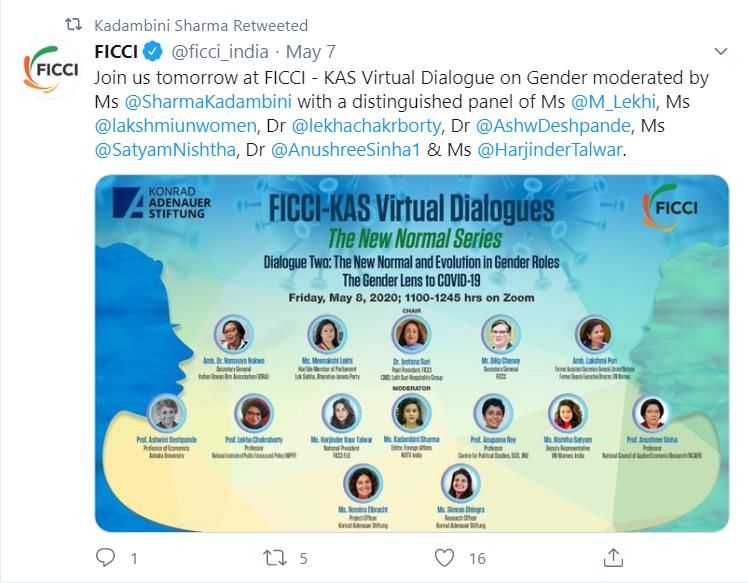This screenshot has width=748, height=583.
Task: Open Kadambini Sharma Retweeted link
Action: (x=201, y=25)
